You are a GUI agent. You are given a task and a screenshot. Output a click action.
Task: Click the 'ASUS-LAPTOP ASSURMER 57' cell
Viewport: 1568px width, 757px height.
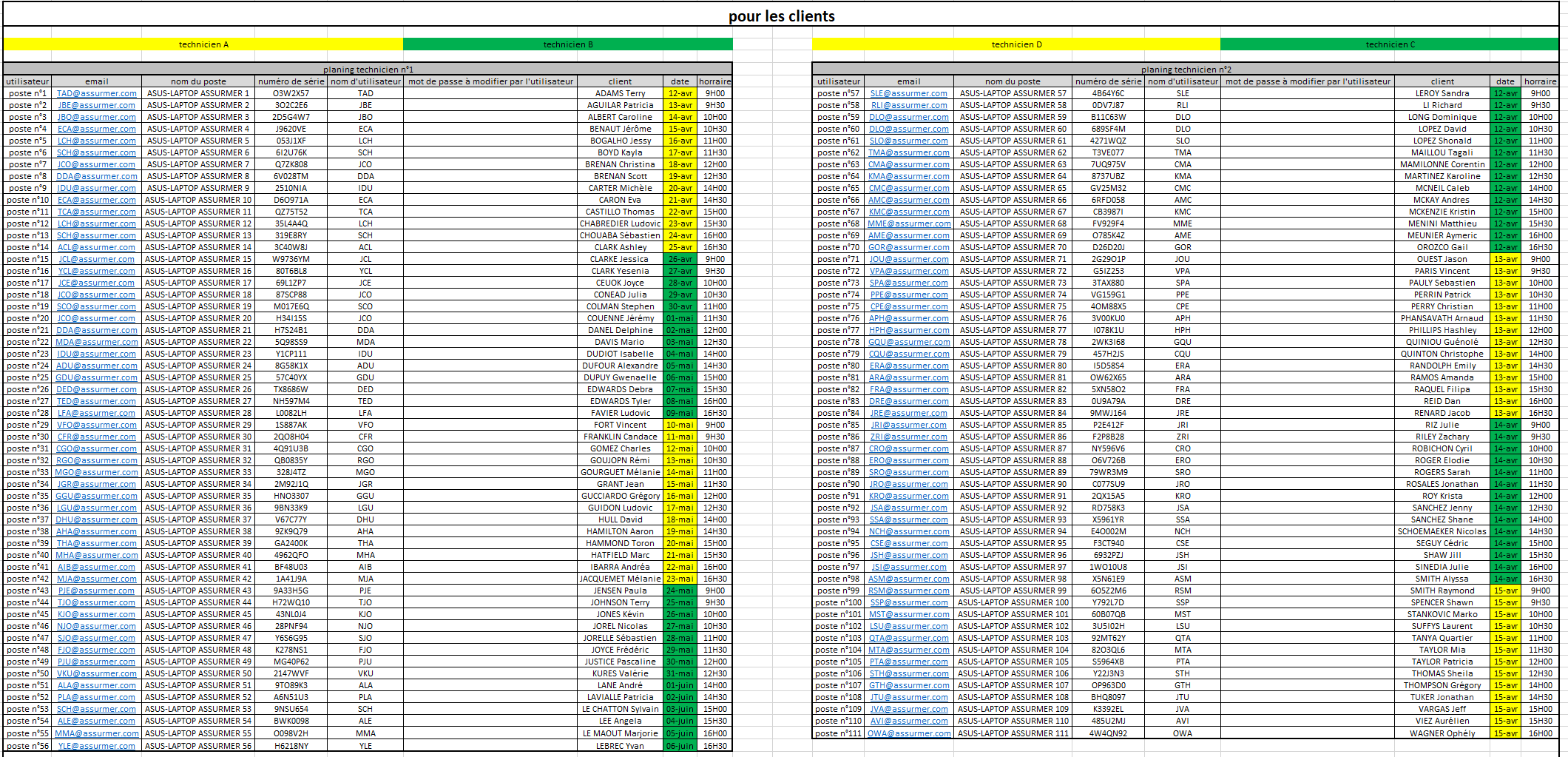coord(1013,93)
